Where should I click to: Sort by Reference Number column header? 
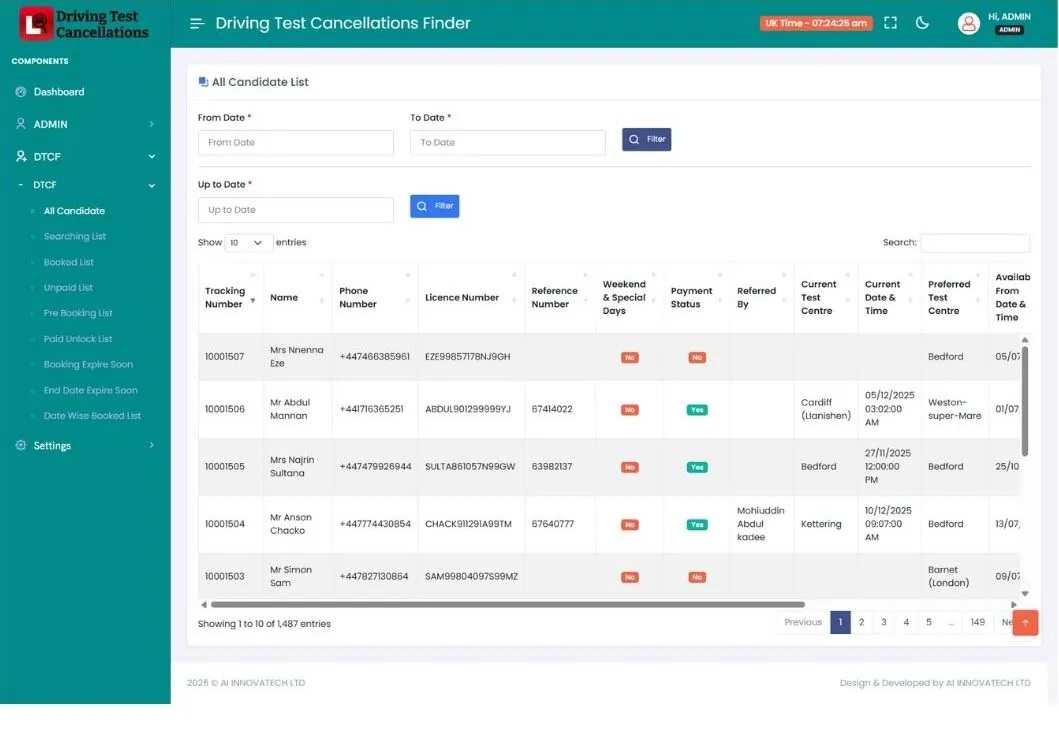pos(560,298)
